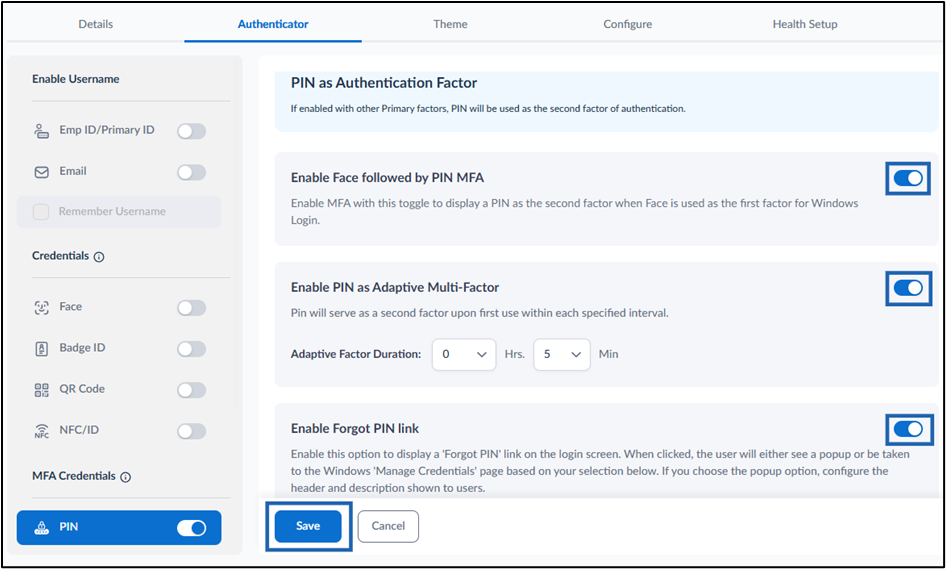Viewport: 946px width, 569px height.
Task: Click the PIN keypad icon
Action: pyautogui.click(x=41, y=527)
